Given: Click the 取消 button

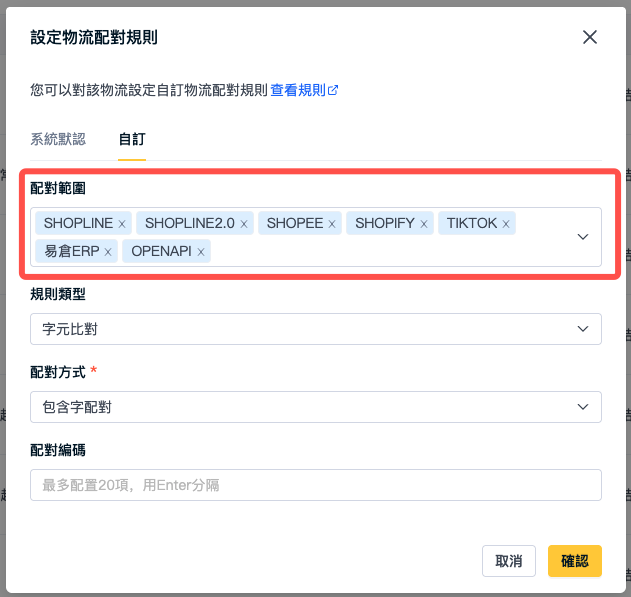Looking at the screenshot, I should [x=509, y=561].
